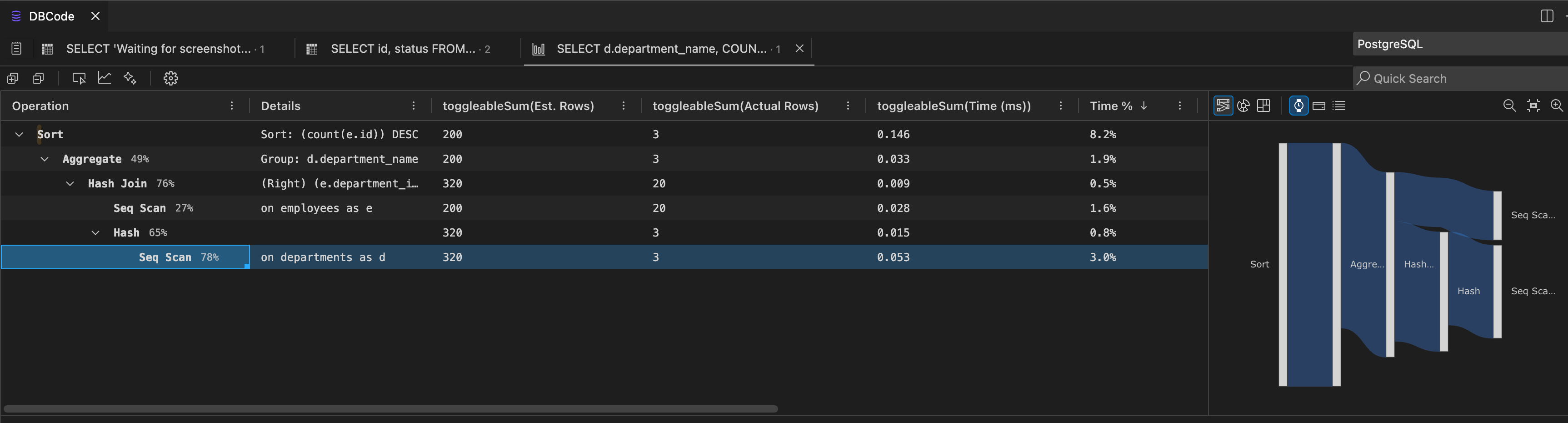Click the expand all nodes icon
1568x423 pixels.
click(13, 78)
